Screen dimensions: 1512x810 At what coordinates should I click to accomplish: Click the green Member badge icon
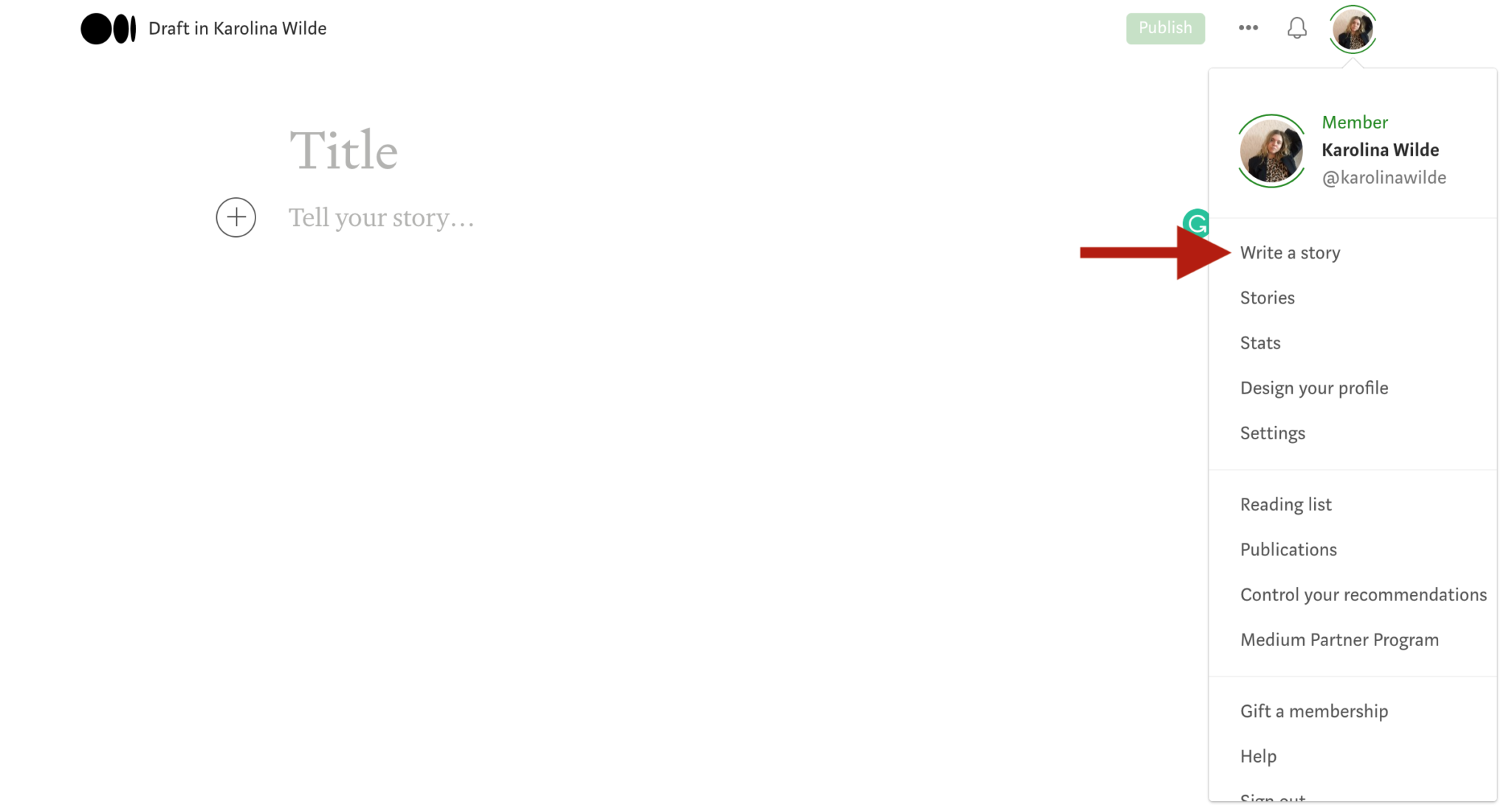(x=1356, y=121)
